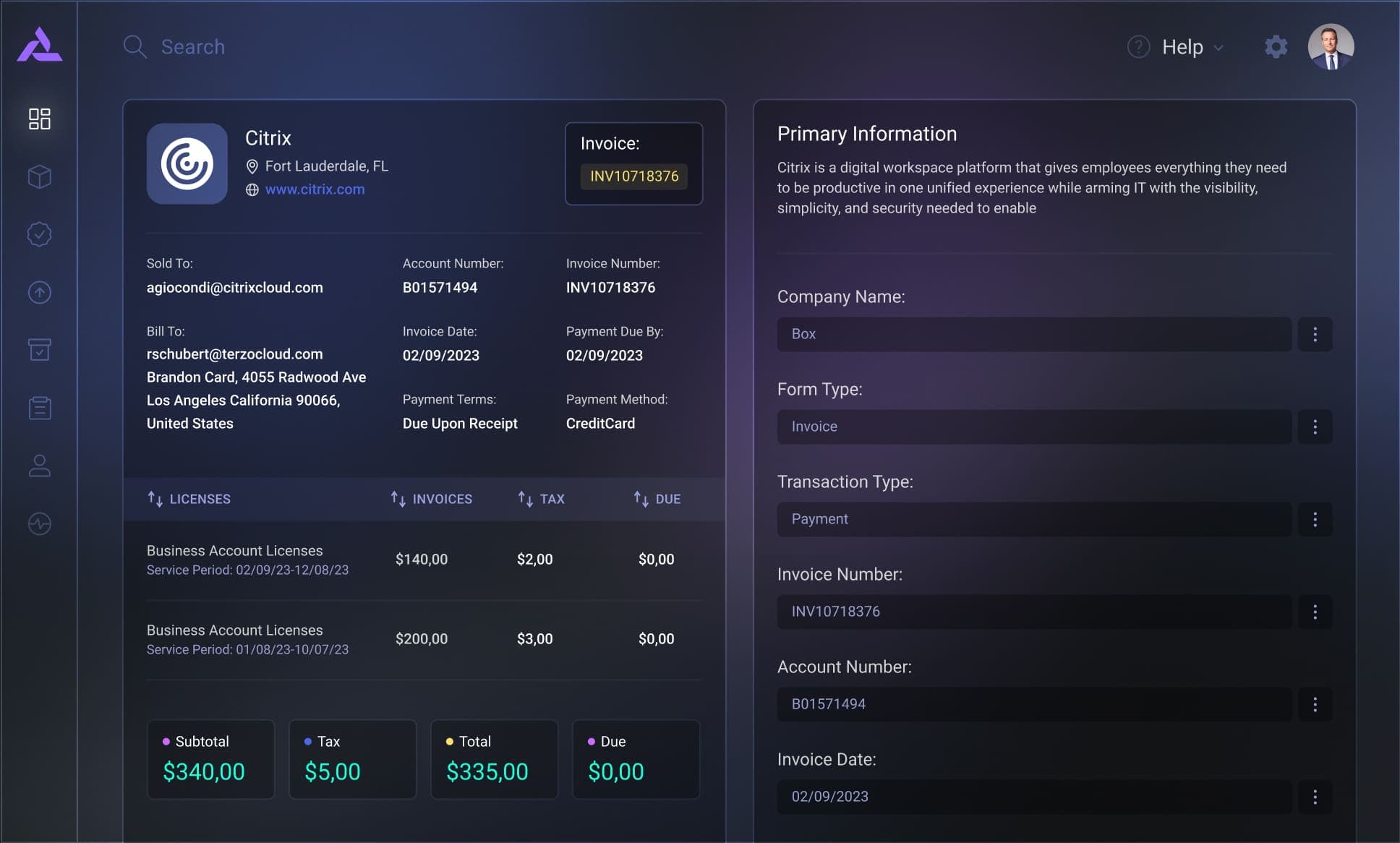Click the Citrix company name heading
Viewport: 1400px width, 843px height.
(268, 138)
